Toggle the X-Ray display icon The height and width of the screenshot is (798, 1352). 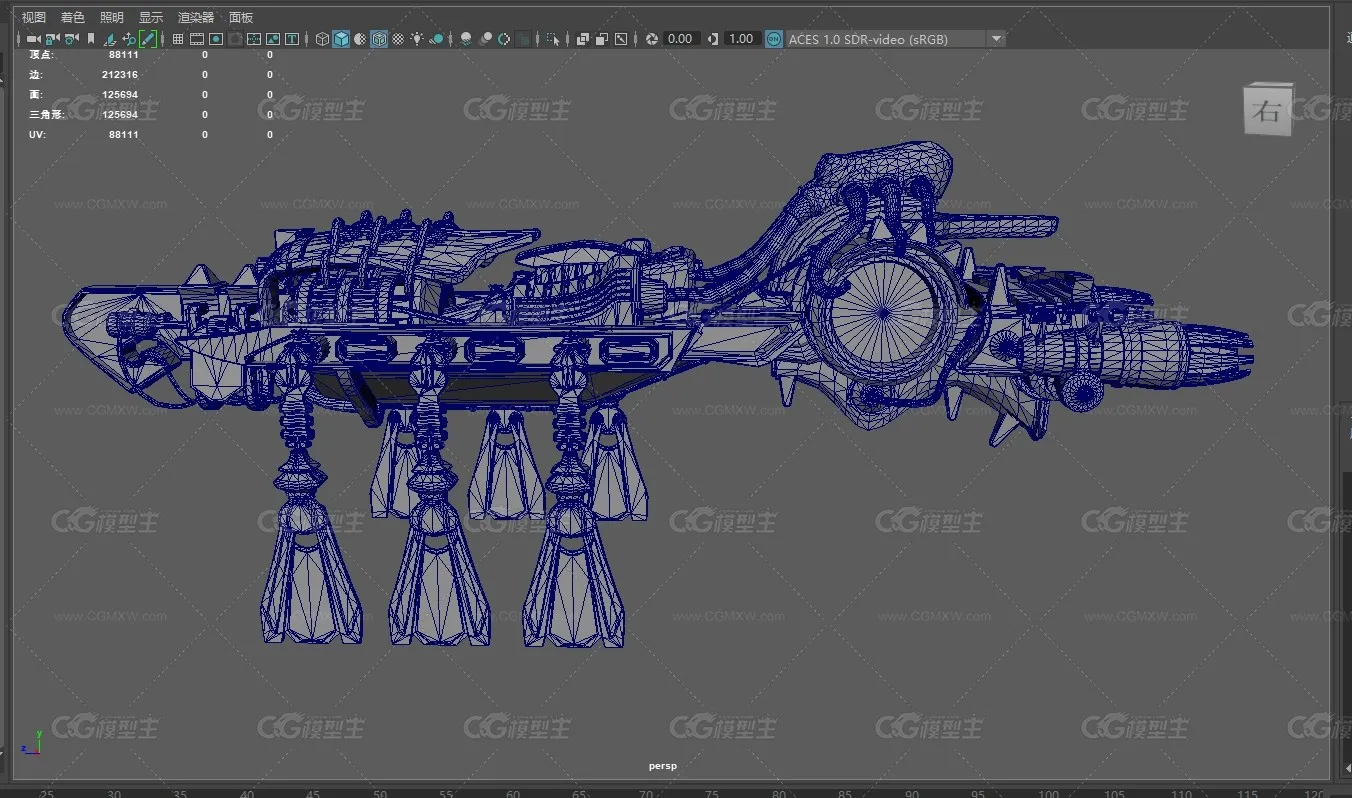pyautogui.click(x=583, y=39)
